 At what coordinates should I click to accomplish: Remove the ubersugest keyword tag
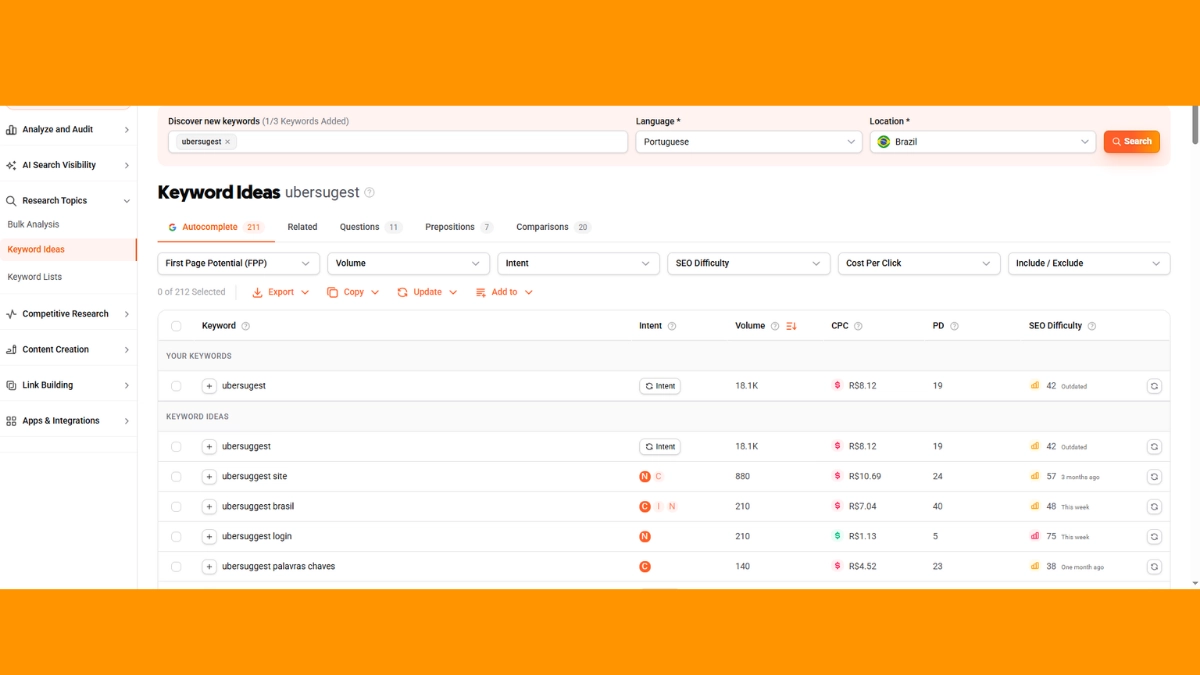[228, 142]
